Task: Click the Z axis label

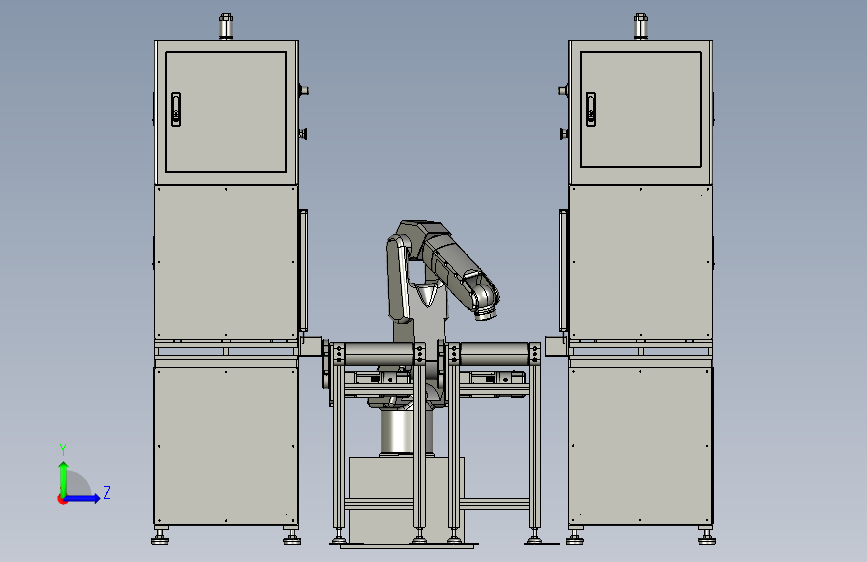Action: (x=107, y=492)
